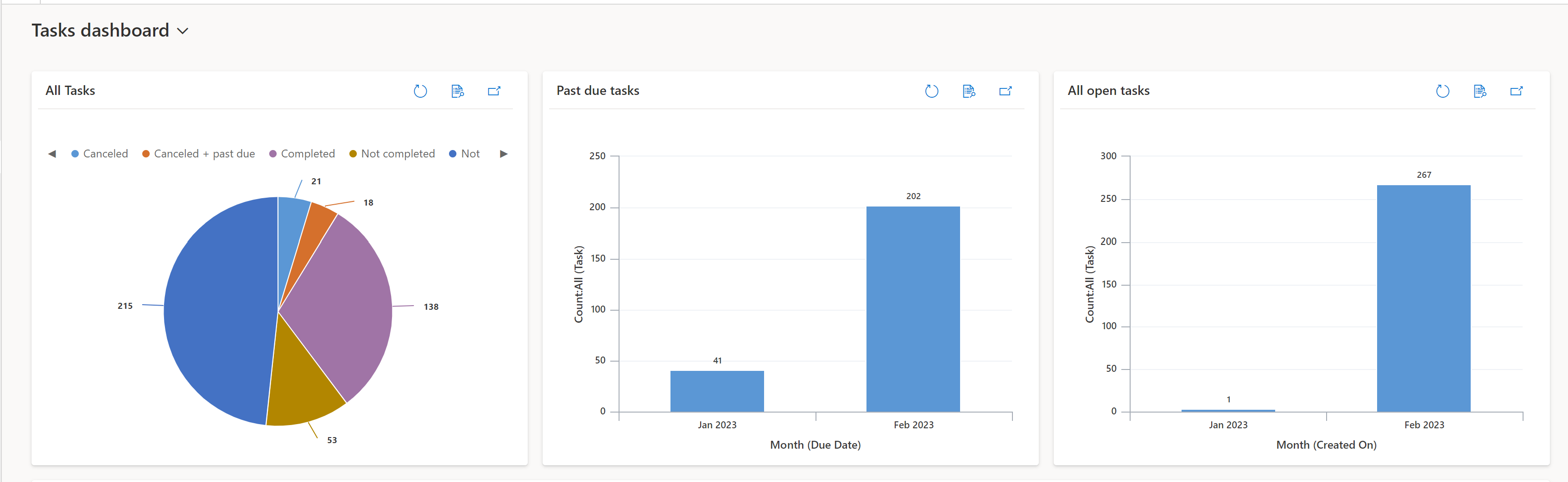This screenshot has height=482, width=1568.
Task: Click the Month (Created On) axis title
Action: point(1326,445)
